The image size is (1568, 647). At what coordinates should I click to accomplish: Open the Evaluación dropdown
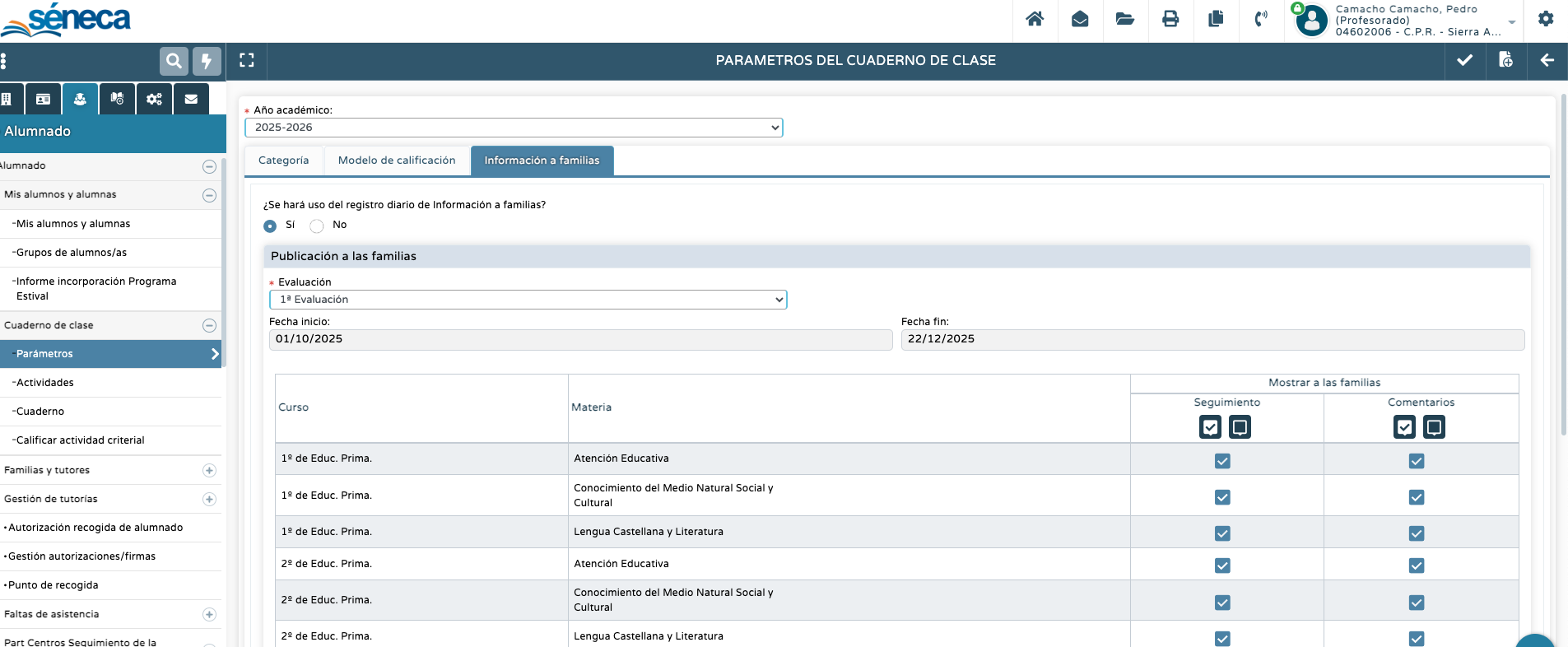(x=528, y=300)
